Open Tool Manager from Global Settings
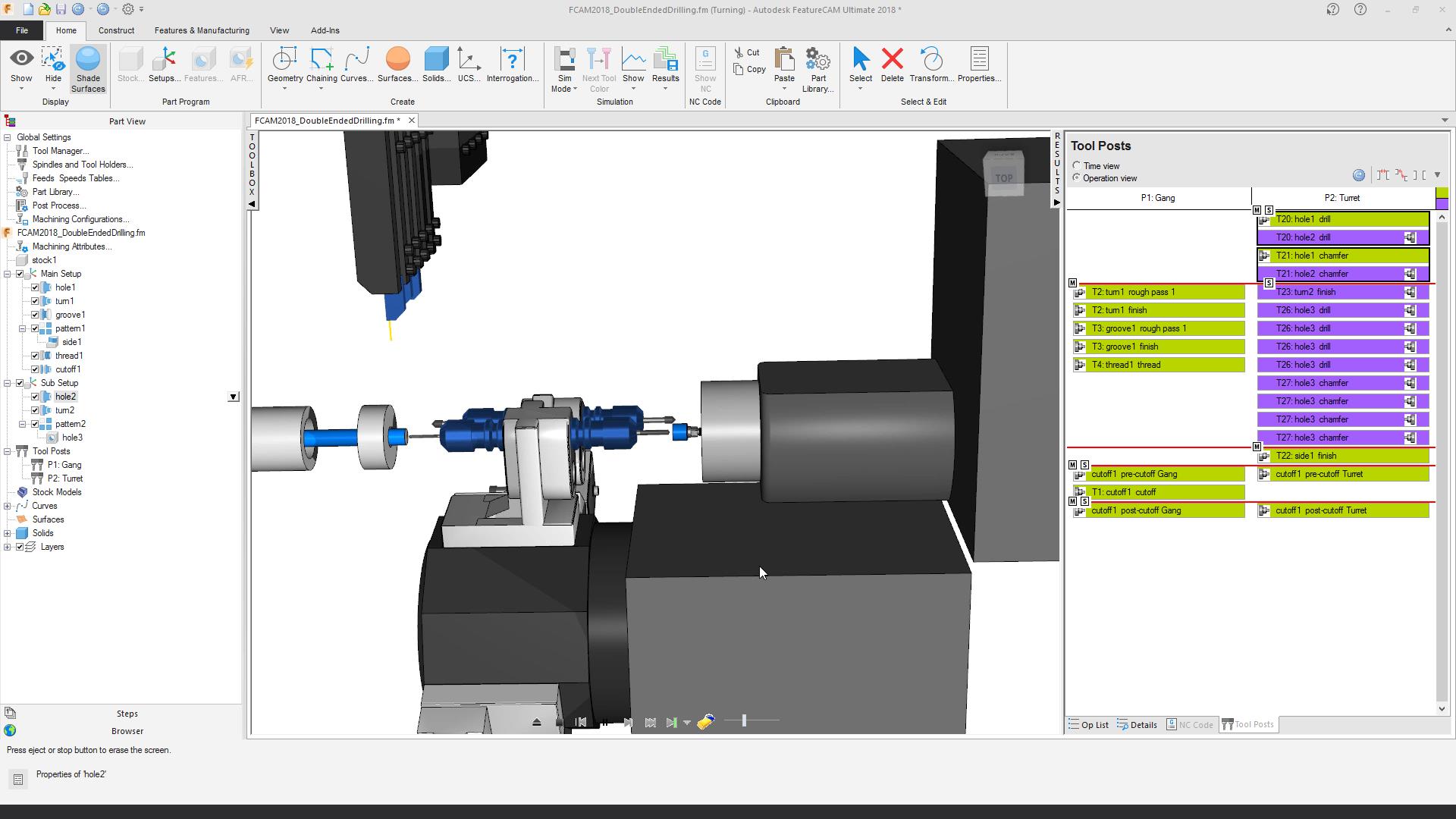The image size is (1456, 819). click(x=60, y=151)
